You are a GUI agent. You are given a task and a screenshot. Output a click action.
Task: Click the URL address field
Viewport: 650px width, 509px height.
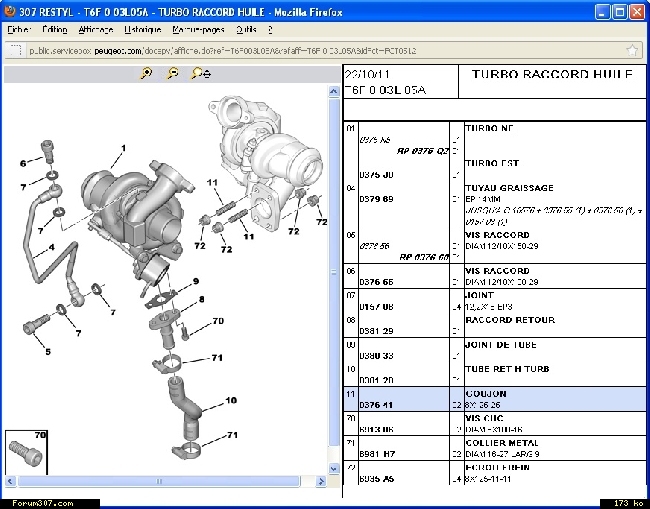[x=323, y=51]
